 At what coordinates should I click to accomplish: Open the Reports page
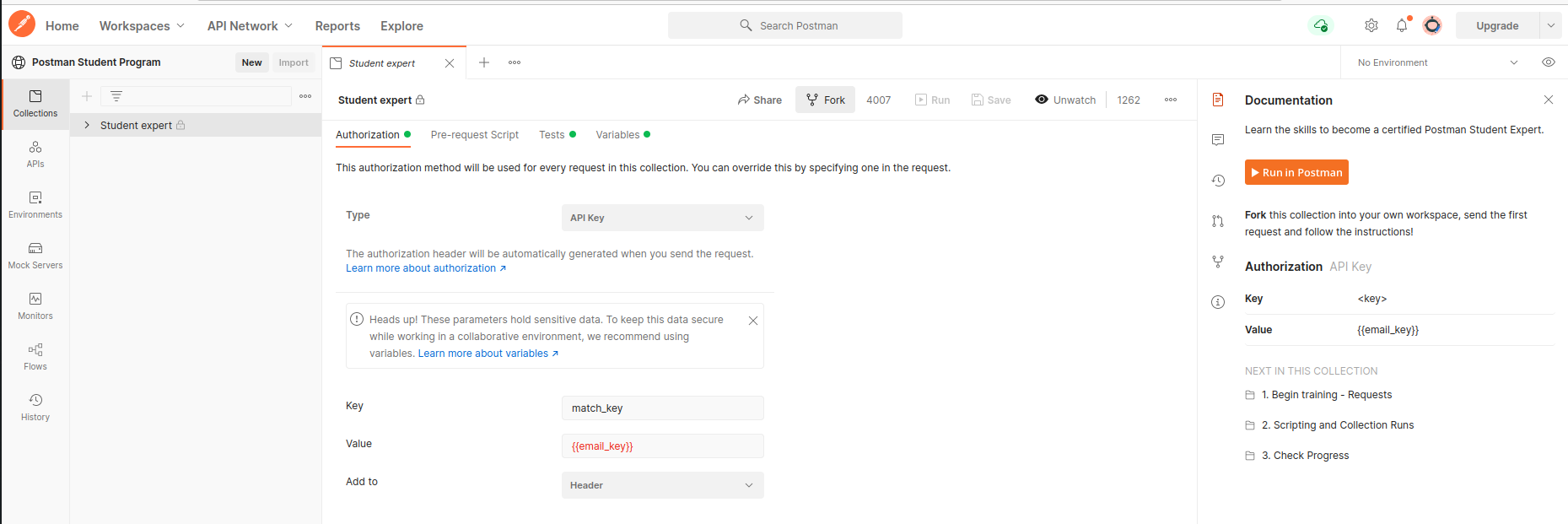337,26
